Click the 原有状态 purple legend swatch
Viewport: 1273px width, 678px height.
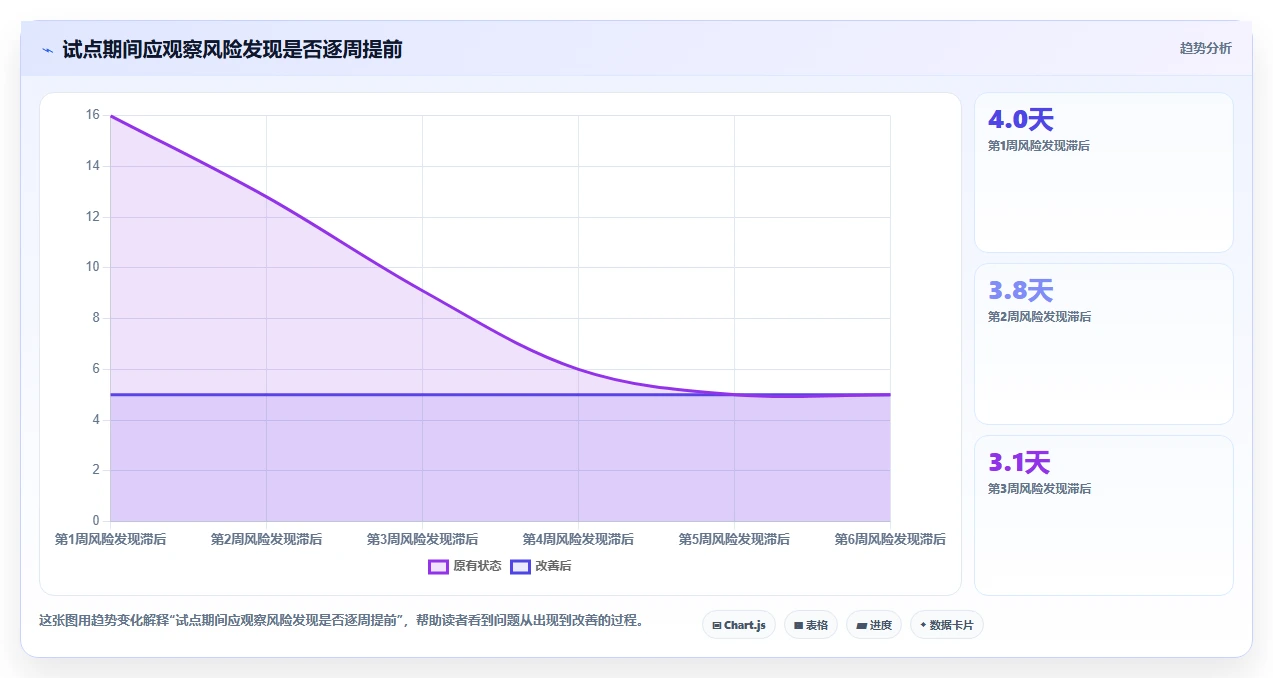(438, 566)
